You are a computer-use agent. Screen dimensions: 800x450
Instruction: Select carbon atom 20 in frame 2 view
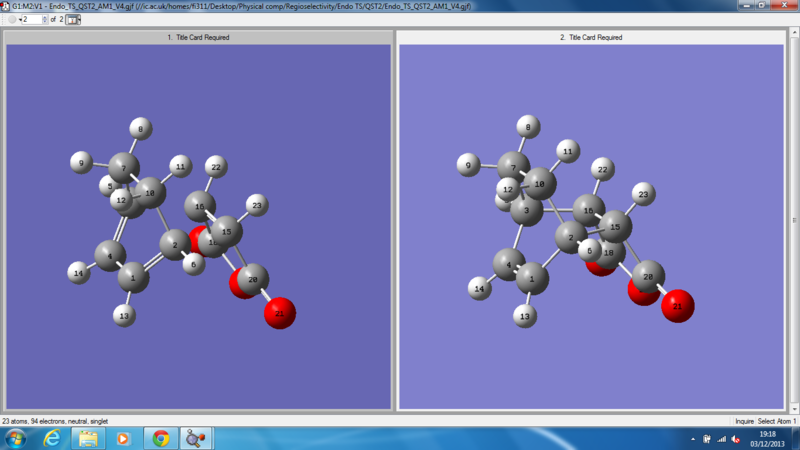(x=648, y=277)
